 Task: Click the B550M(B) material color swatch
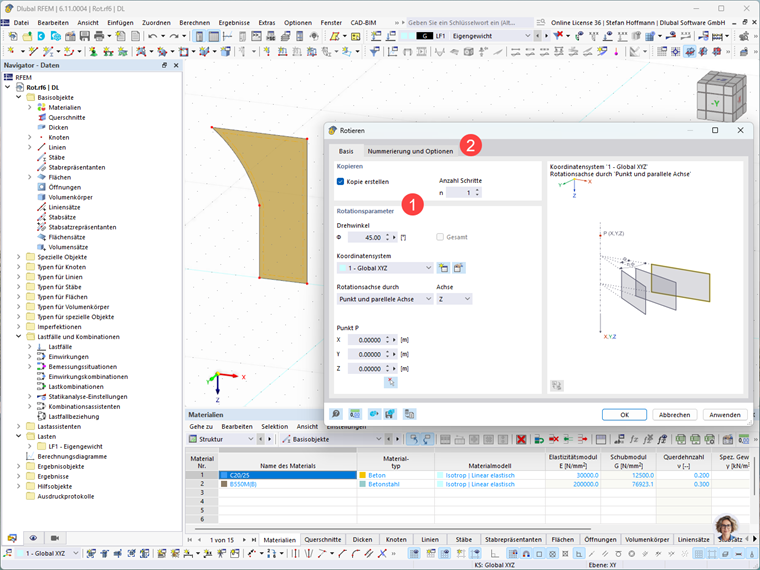pos(224,484)
